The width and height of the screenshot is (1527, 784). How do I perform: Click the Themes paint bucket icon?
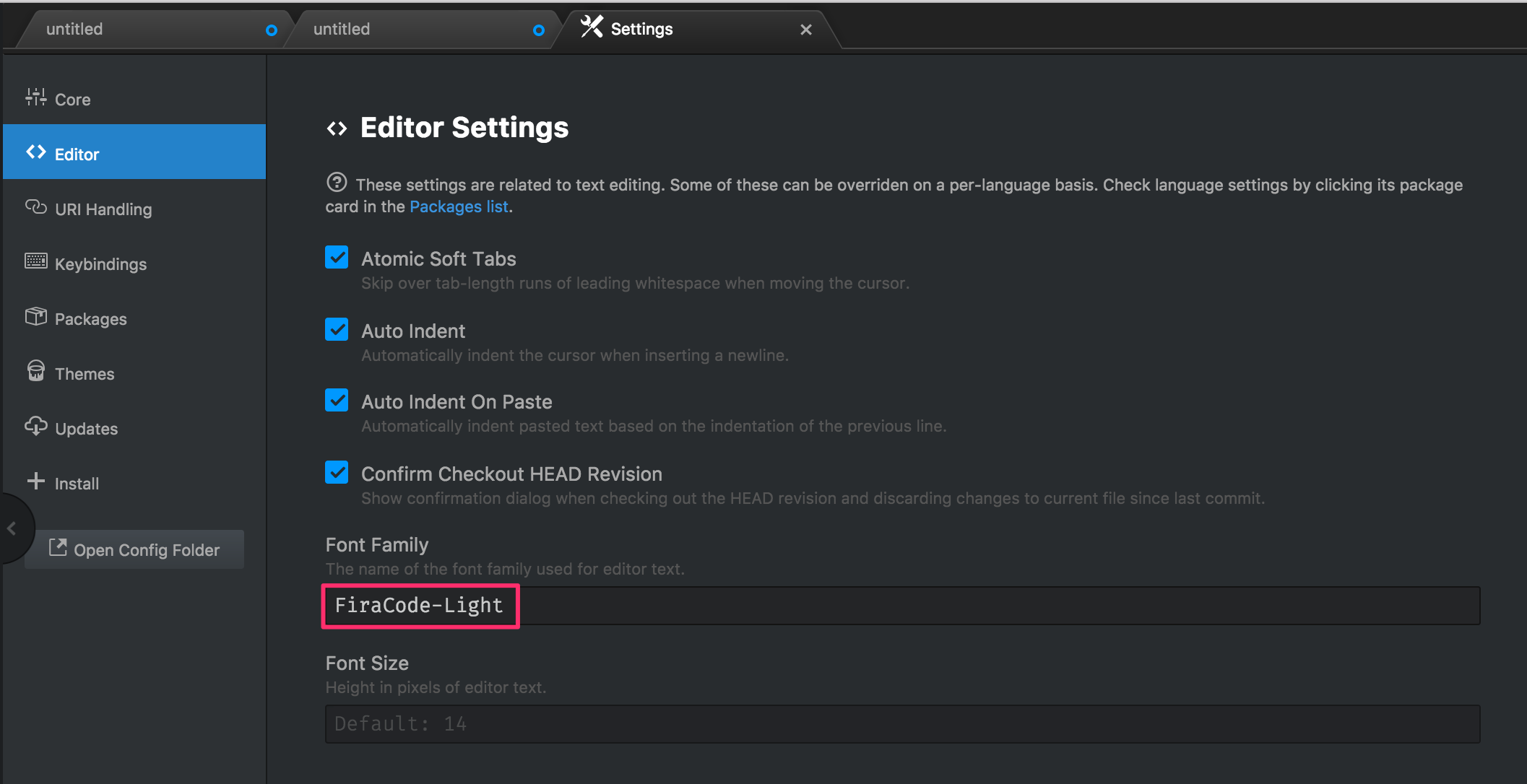pyautogui.click(x=35, y=371)
